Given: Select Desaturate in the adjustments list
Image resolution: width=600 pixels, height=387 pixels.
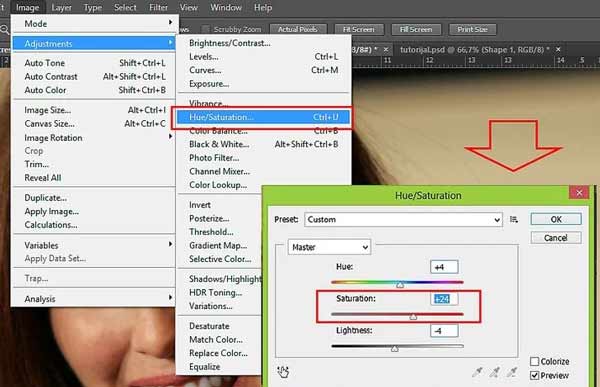Looking at the screenshot, I should pyautogui.click(x=209, y=326).
